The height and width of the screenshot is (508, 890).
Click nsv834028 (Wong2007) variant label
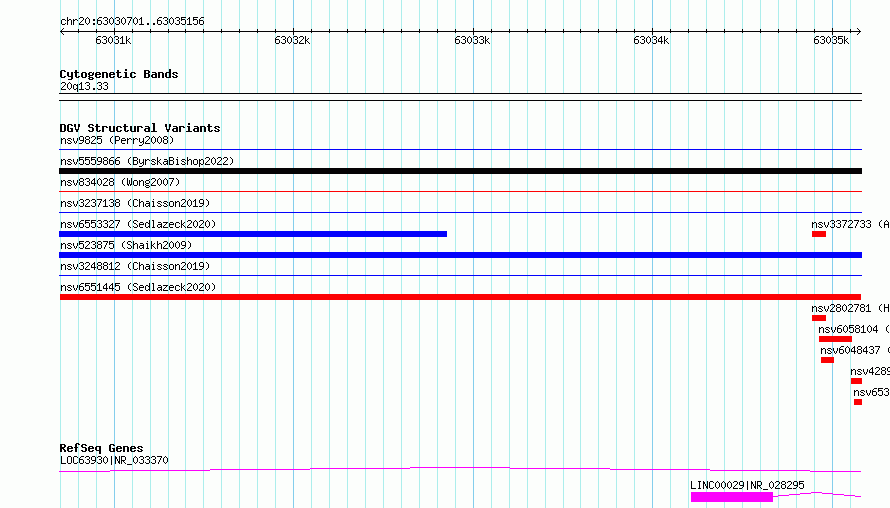coord(120,182)
